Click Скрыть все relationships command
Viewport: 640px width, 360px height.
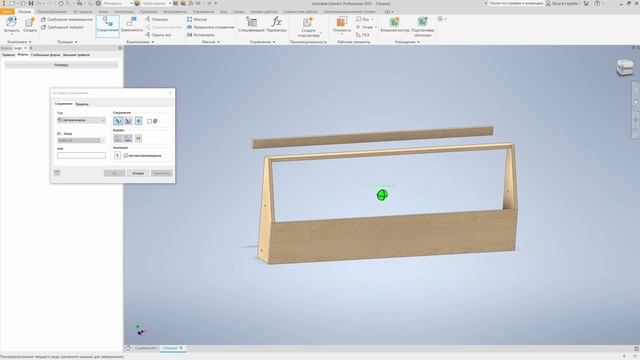point(158,35)
